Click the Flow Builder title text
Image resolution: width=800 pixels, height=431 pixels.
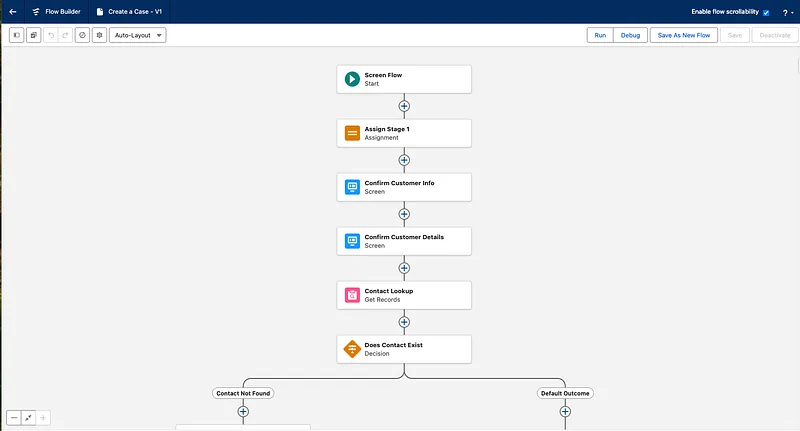[x=63, y=12]
